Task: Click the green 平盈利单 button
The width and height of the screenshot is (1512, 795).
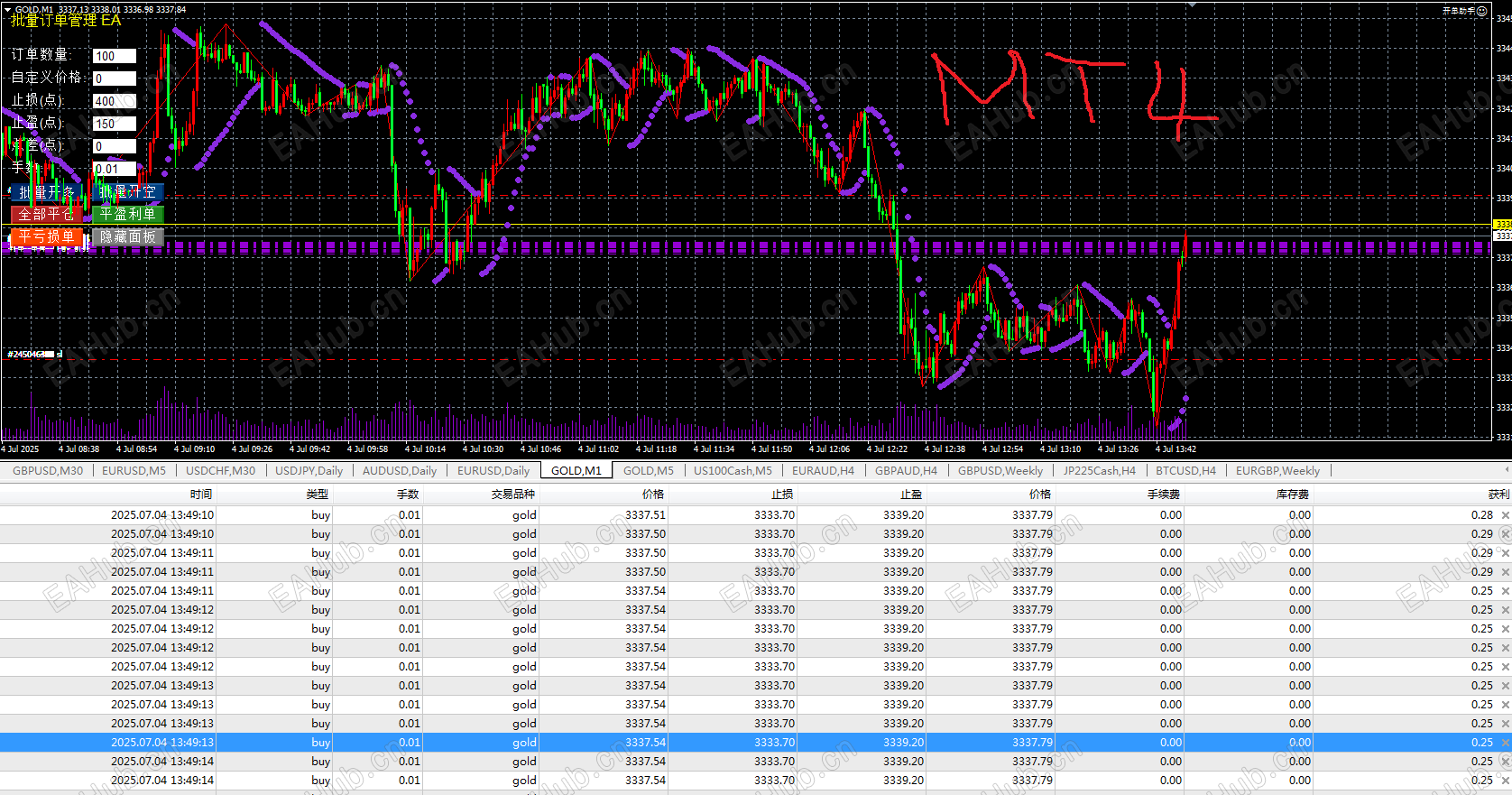Action: click(x=127, y=214)
